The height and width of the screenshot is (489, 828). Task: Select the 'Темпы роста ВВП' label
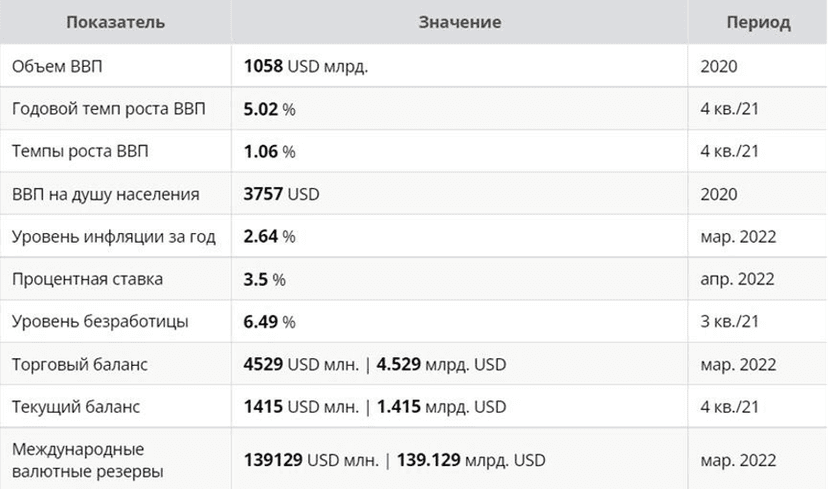click(x=80, y=151)
